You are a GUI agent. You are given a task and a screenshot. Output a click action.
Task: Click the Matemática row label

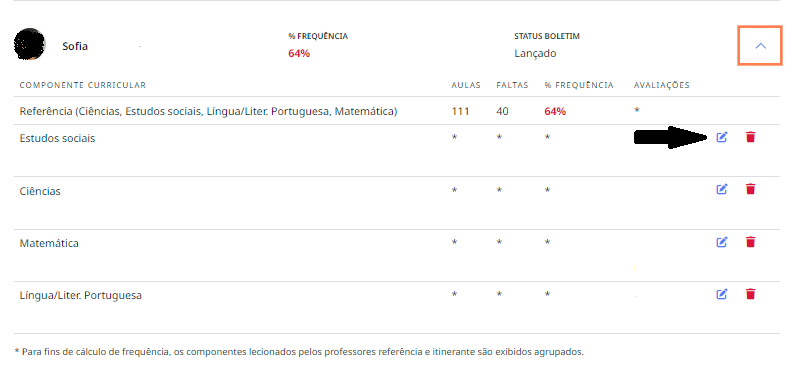click(49, 243)
